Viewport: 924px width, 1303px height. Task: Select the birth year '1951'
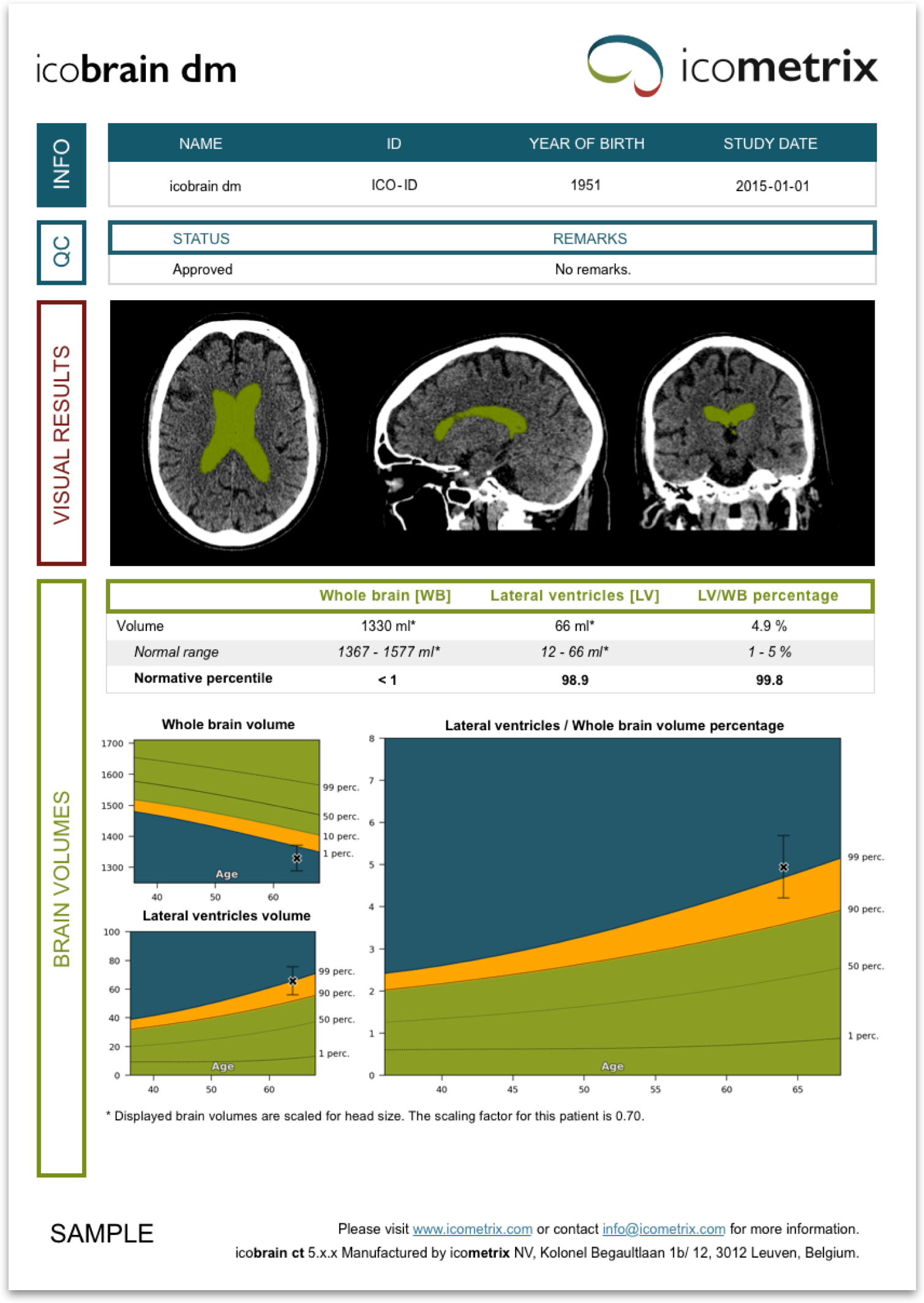[585, 185]
